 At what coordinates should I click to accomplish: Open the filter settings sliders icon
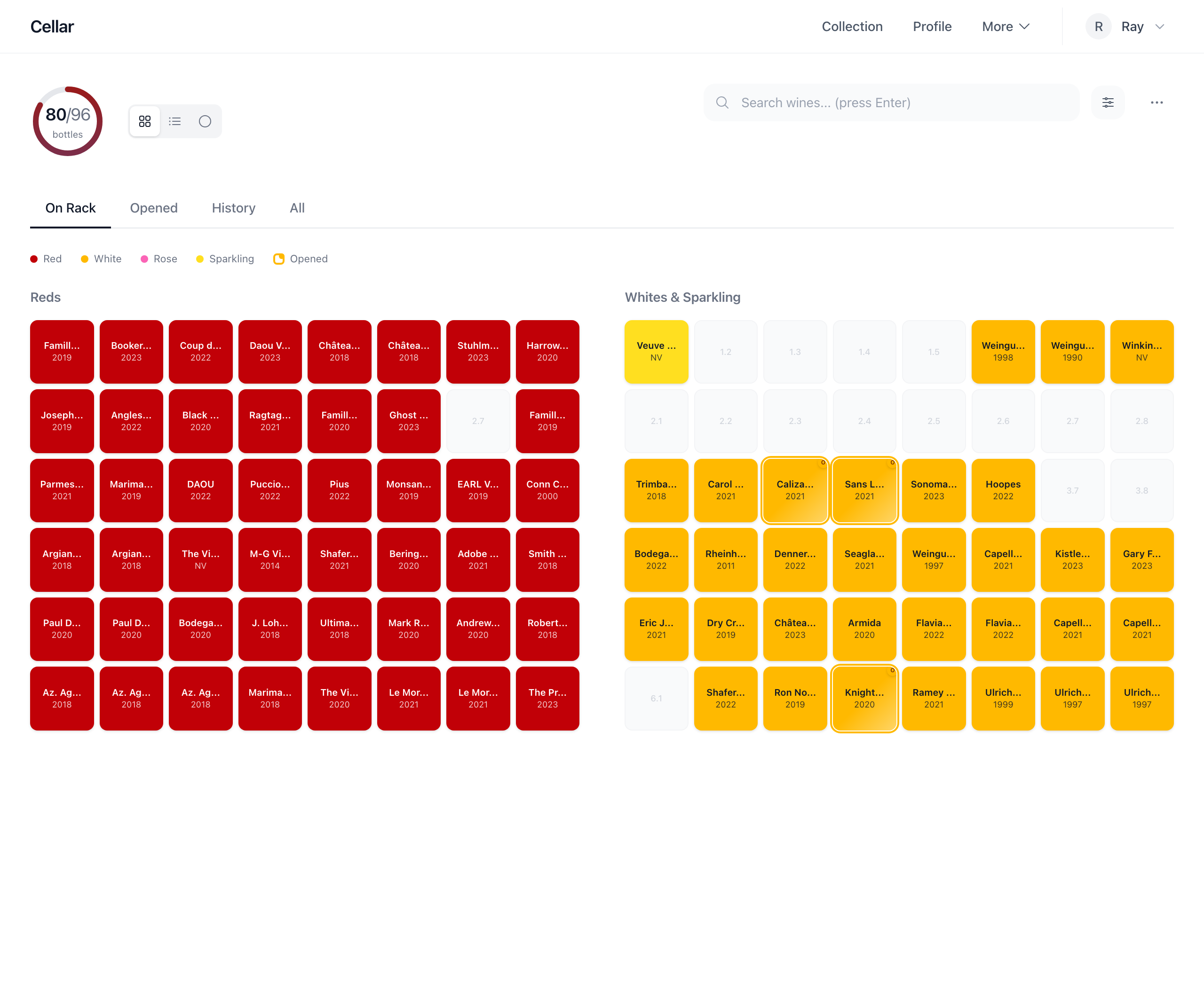pyautogui.click(x=1108, y=102)
